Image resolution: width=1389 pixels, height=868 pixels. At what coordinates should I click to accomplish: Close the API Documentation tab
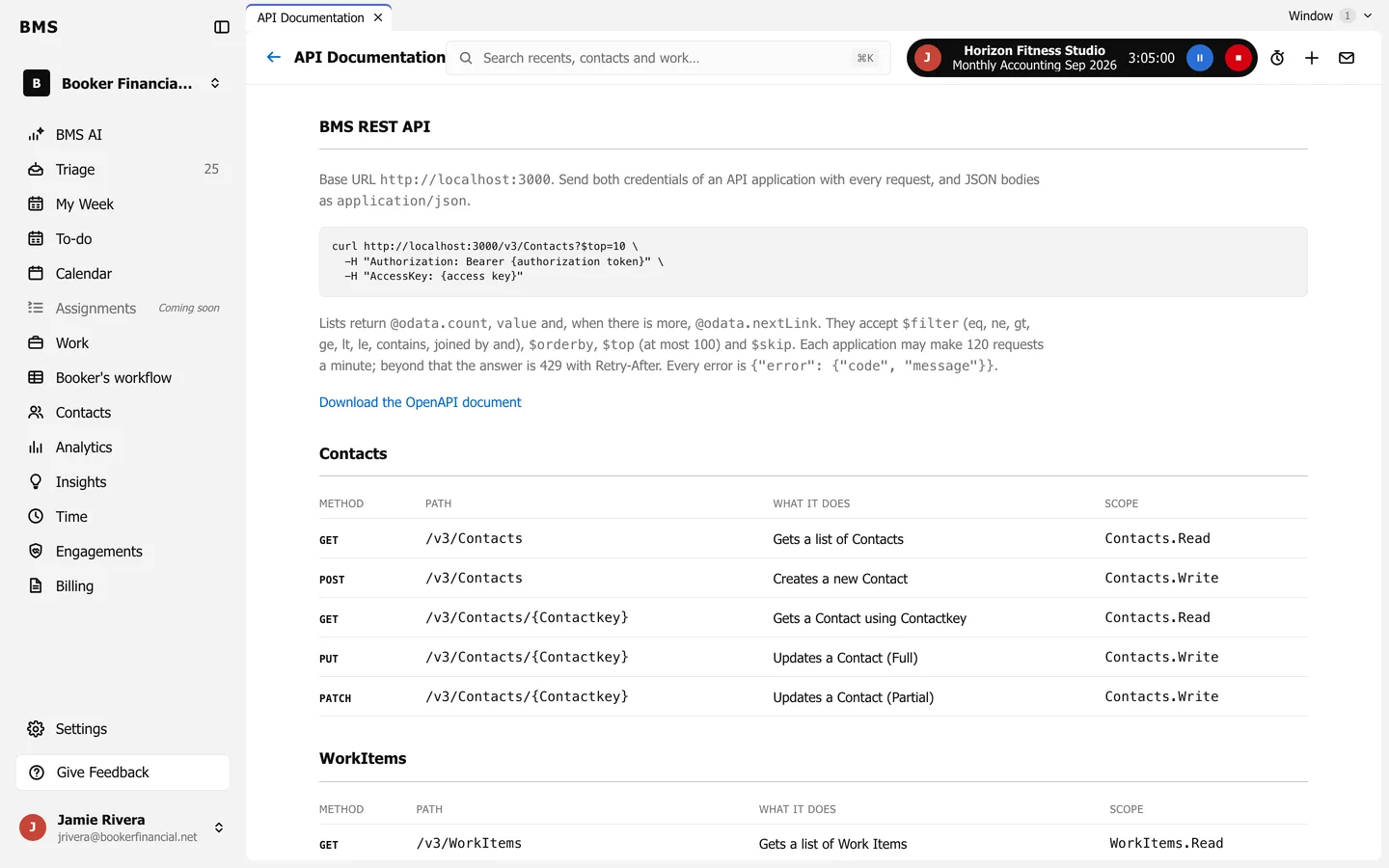pos(378,17)
